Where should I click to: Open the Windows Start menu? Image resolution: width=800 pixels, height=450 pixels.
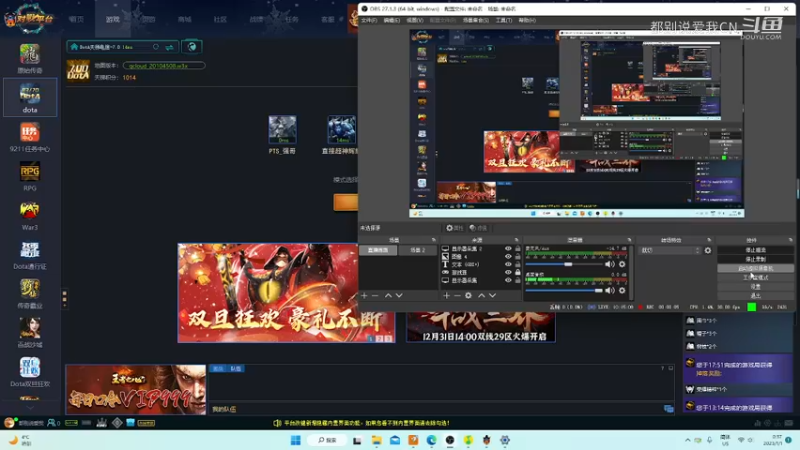[x=295, y=440]
